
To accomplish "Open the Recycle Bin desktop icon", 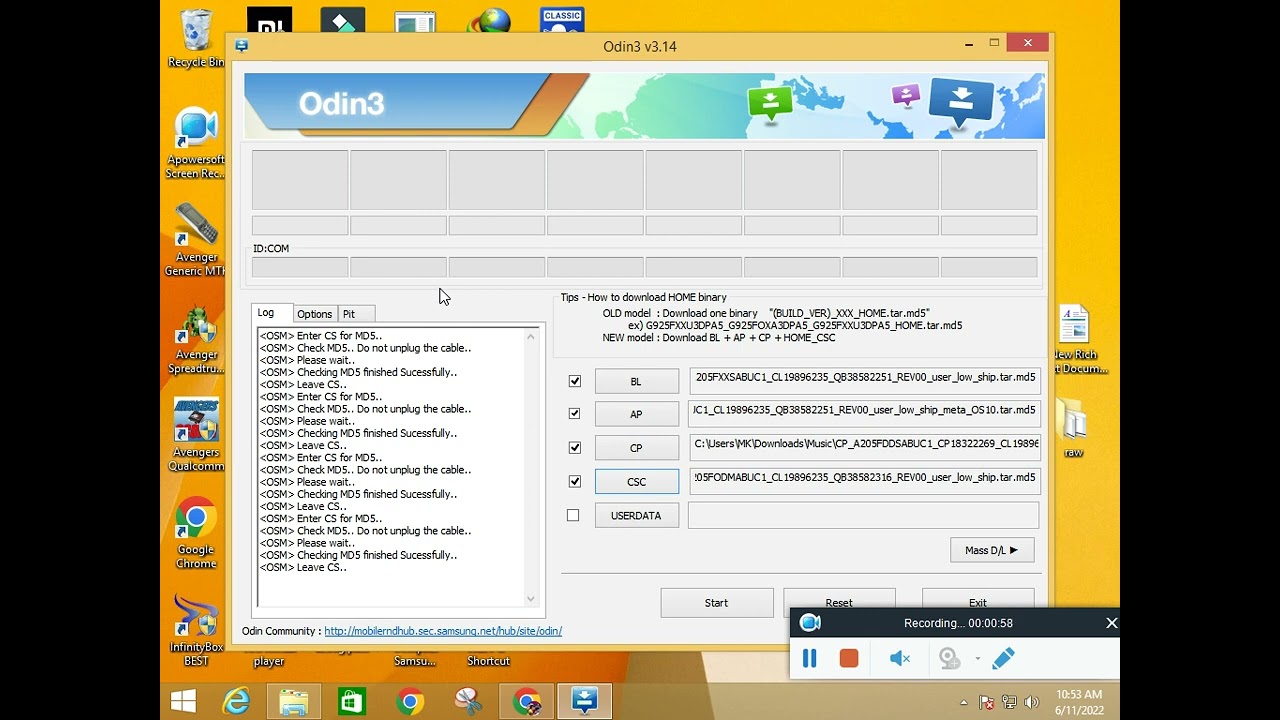I will [196, 38].
